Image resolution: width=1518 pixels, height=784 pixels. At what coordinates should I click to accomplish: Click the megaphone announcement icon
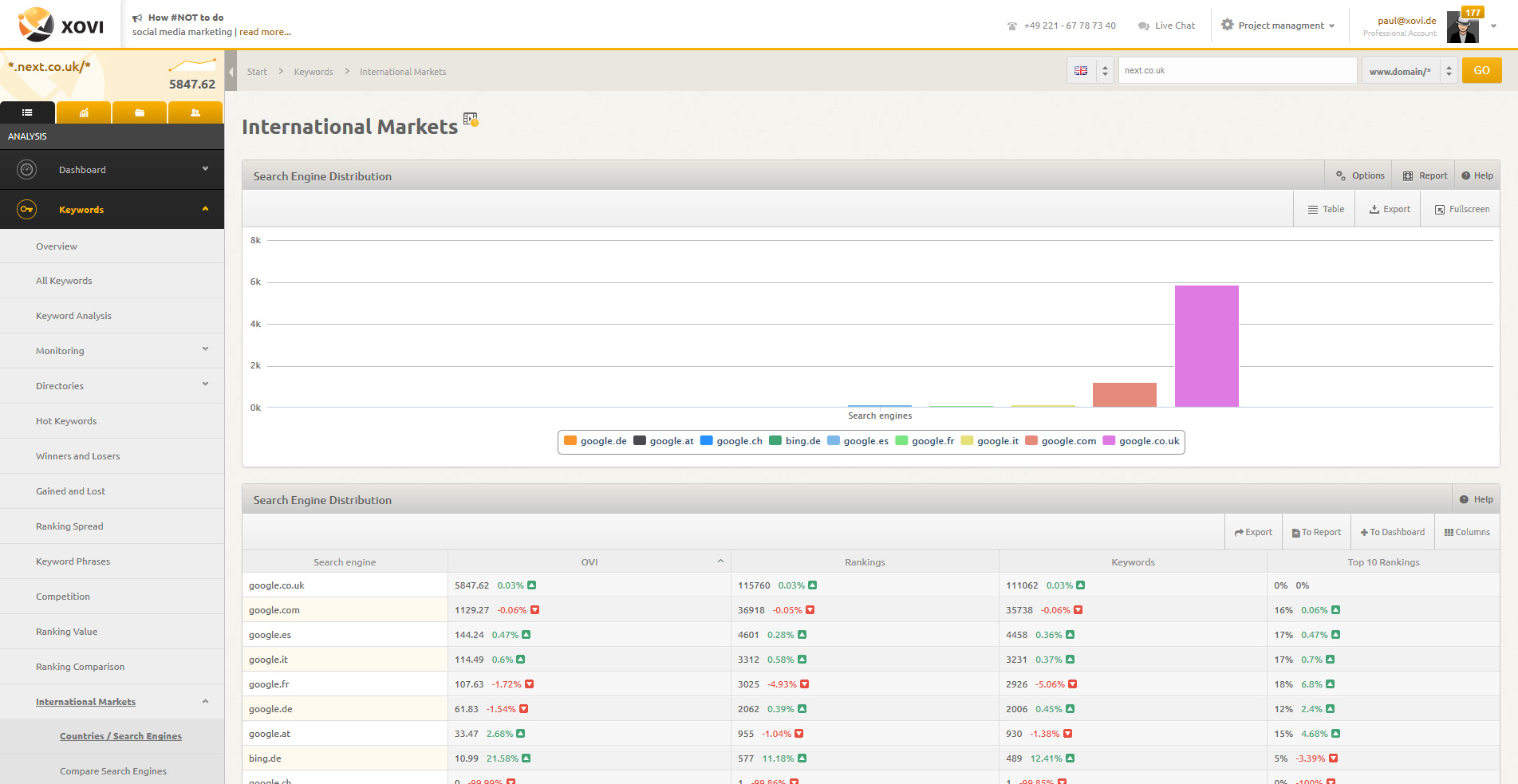(x=137, y=18)
